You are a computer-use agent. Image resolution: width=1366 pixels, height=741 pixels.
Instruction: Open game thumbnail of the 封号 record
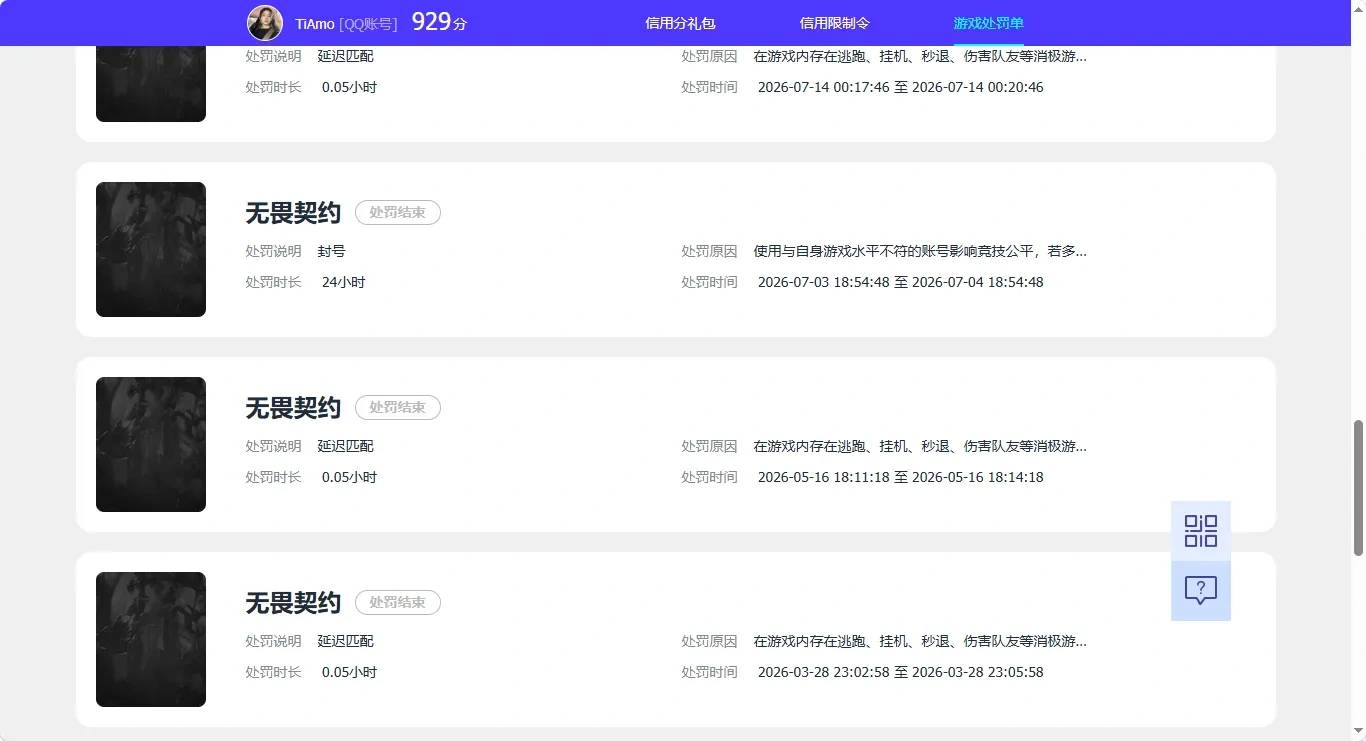click(x=151, y=249)
